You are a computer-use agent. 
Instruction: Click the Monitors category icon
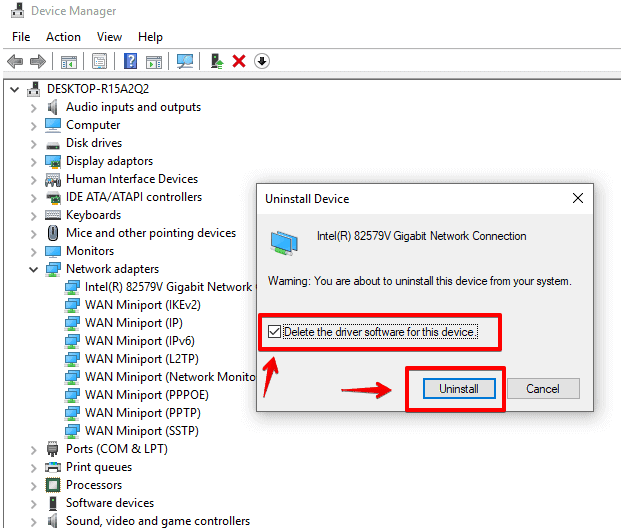point(53,252)
